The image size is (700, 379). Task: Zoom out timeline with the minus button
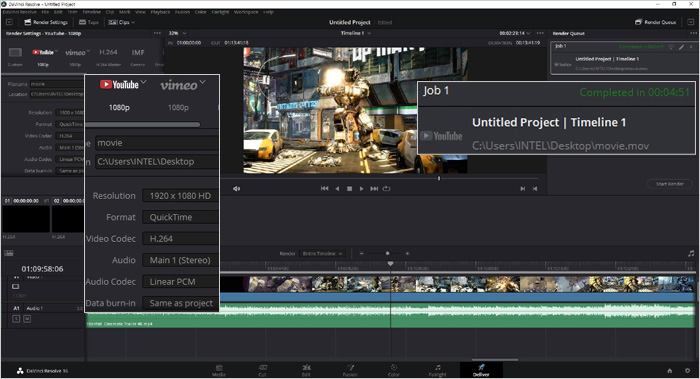[362, 254]
